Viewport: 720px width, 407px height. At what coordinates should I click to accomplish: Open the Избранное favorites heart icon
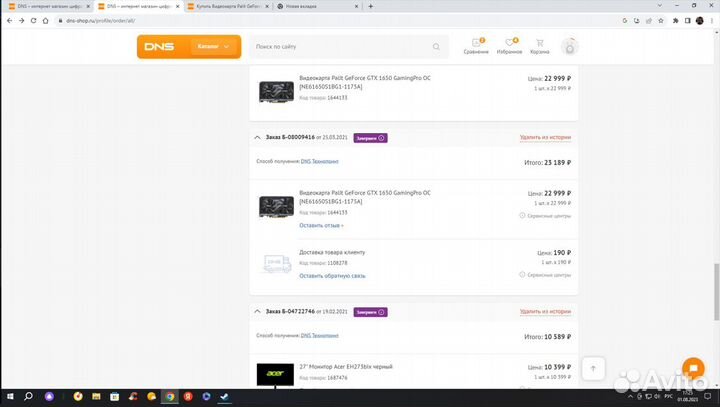[x=509, y=46]
